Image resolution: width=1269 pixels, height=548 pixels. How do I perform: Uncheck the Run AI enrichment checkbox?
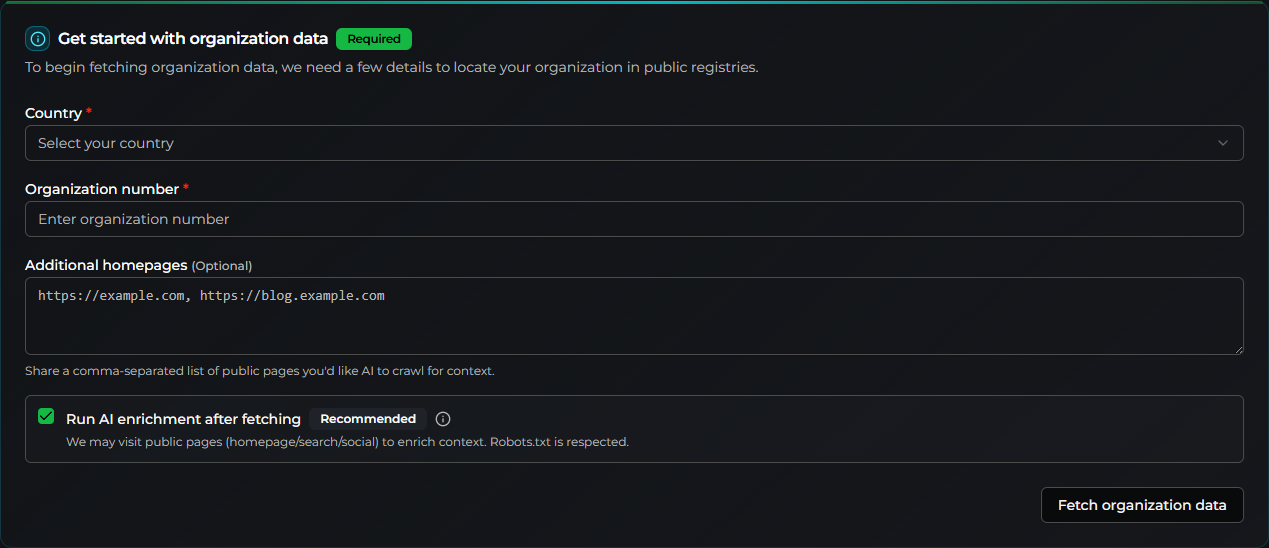tap(46, 417)
